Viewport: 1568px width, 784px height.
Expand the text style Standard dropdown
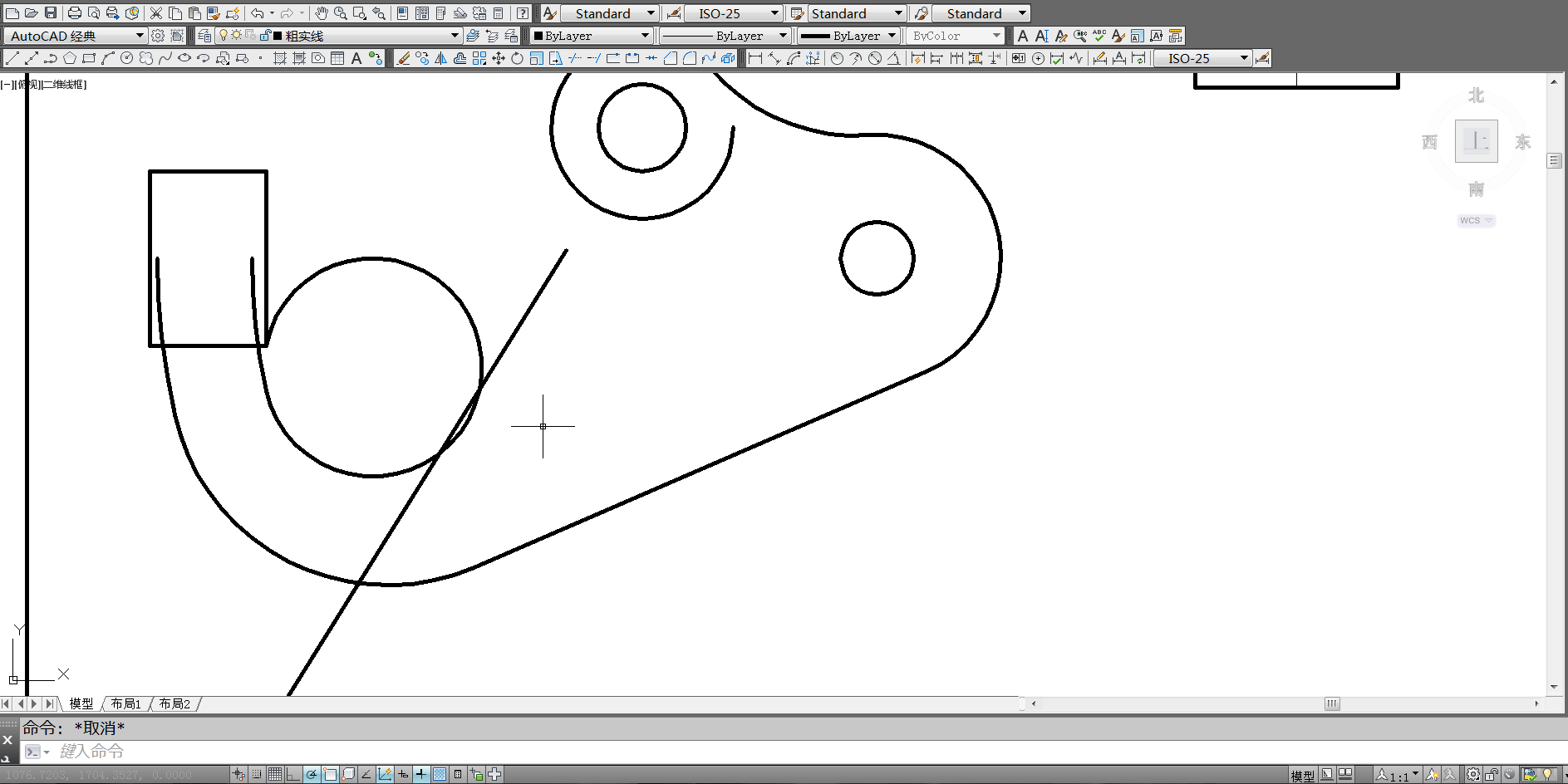coord(651,13)
